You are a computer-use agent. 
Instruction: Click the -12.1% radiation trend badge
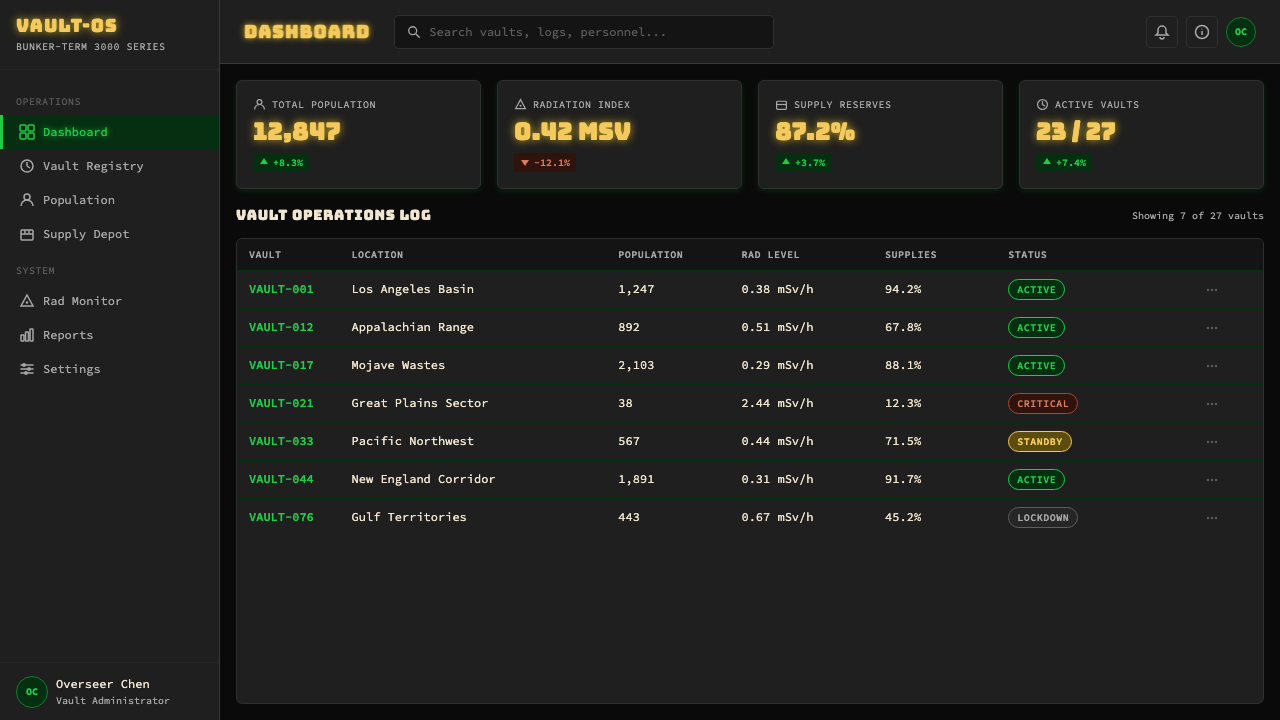tap(545, 162)
